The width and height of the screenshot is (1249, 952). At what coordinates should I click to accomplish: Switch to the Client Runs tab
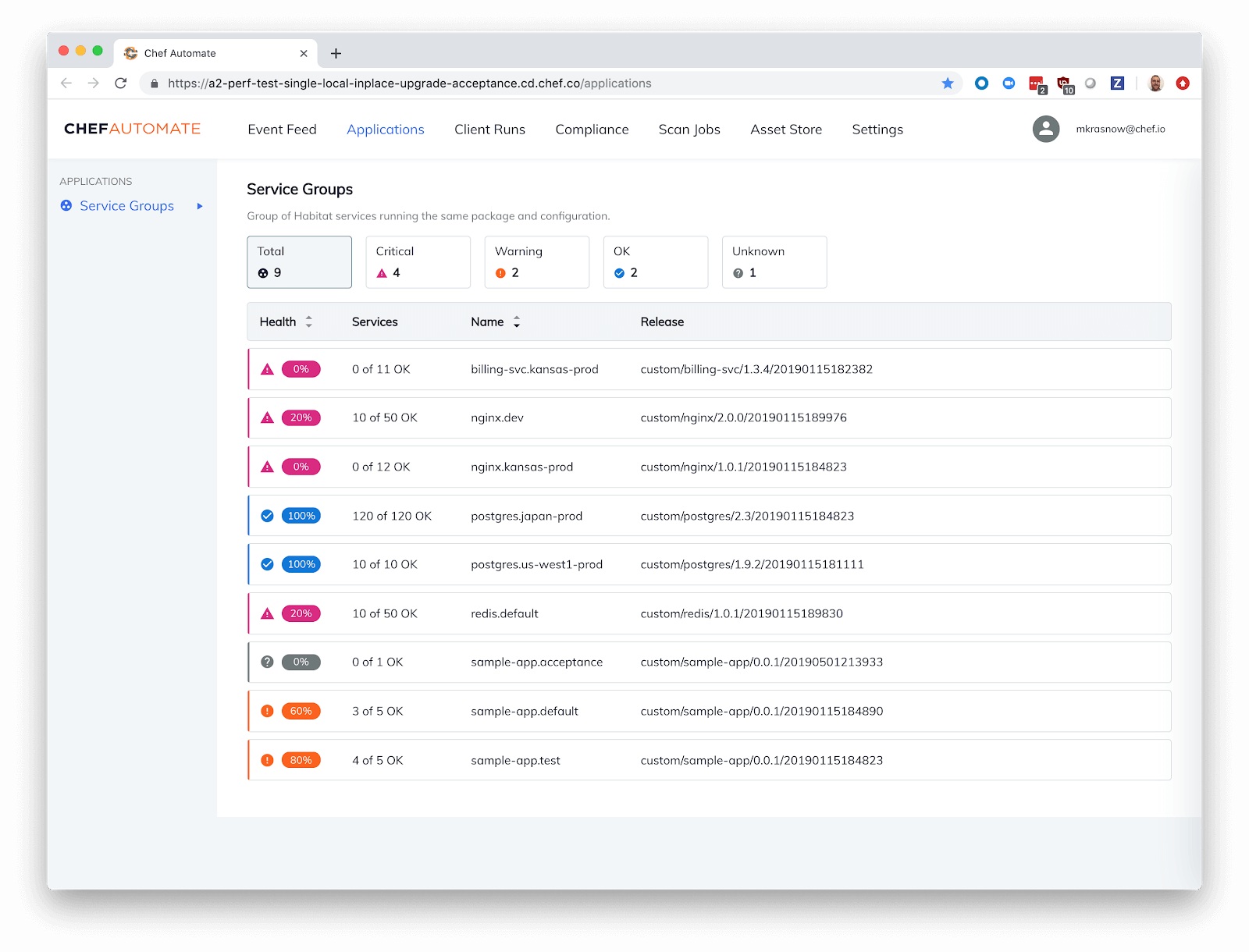pos(489,130)
